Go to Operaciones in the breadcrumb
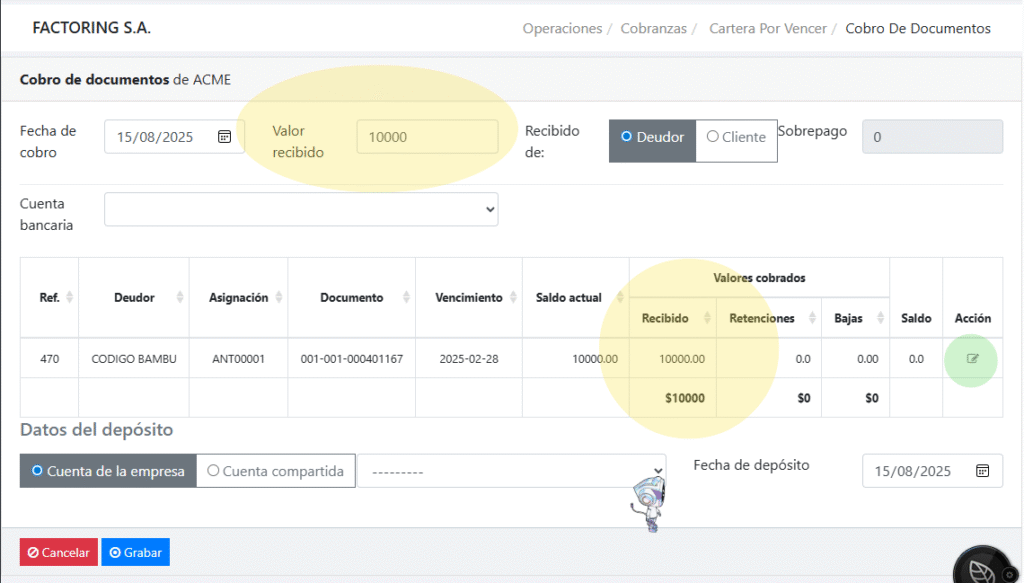This screenshot has height=583, width=1024. (x=562, y=28)
